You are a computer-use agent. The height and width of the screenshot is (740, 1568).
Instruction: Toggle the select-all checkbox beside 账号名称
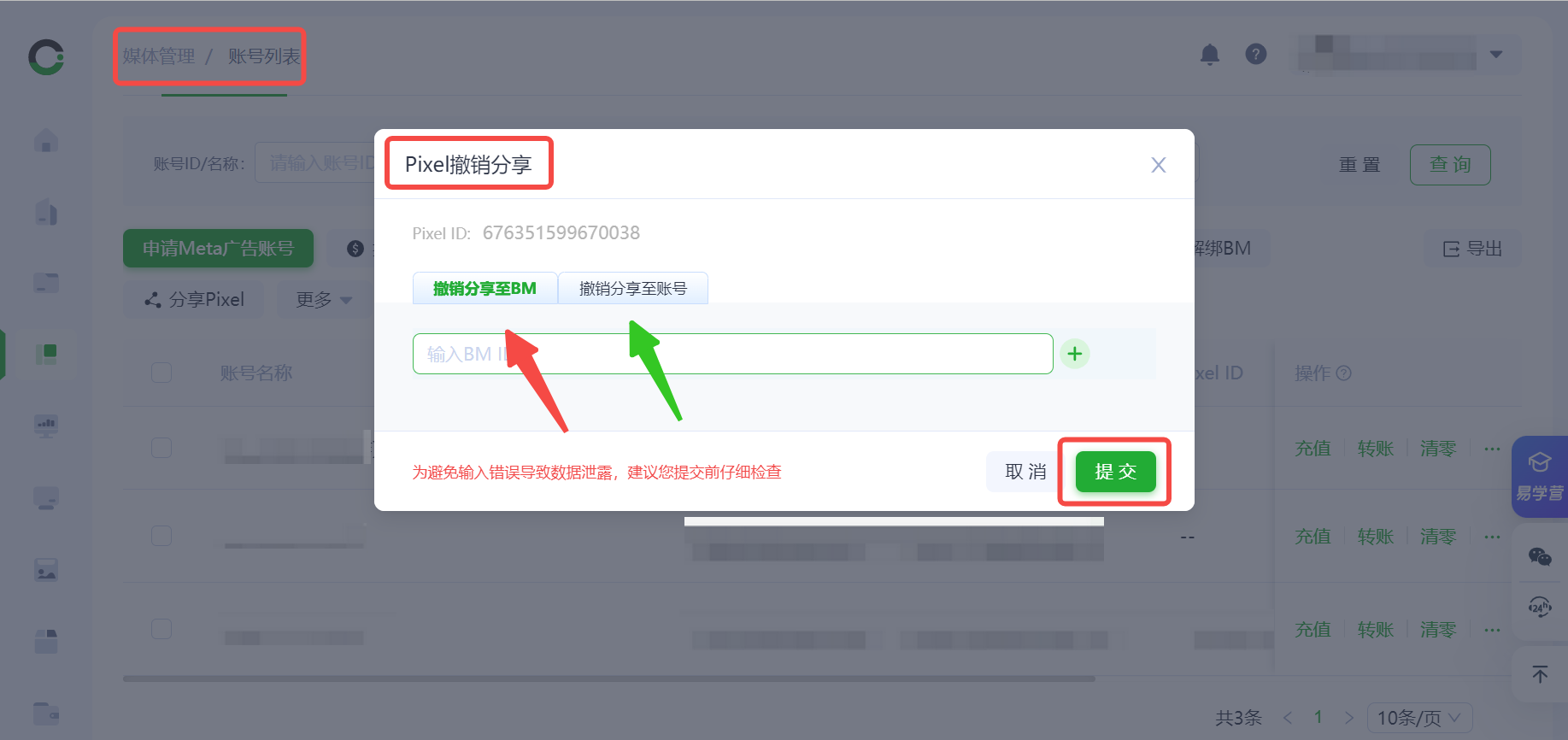tap(161, 373)
